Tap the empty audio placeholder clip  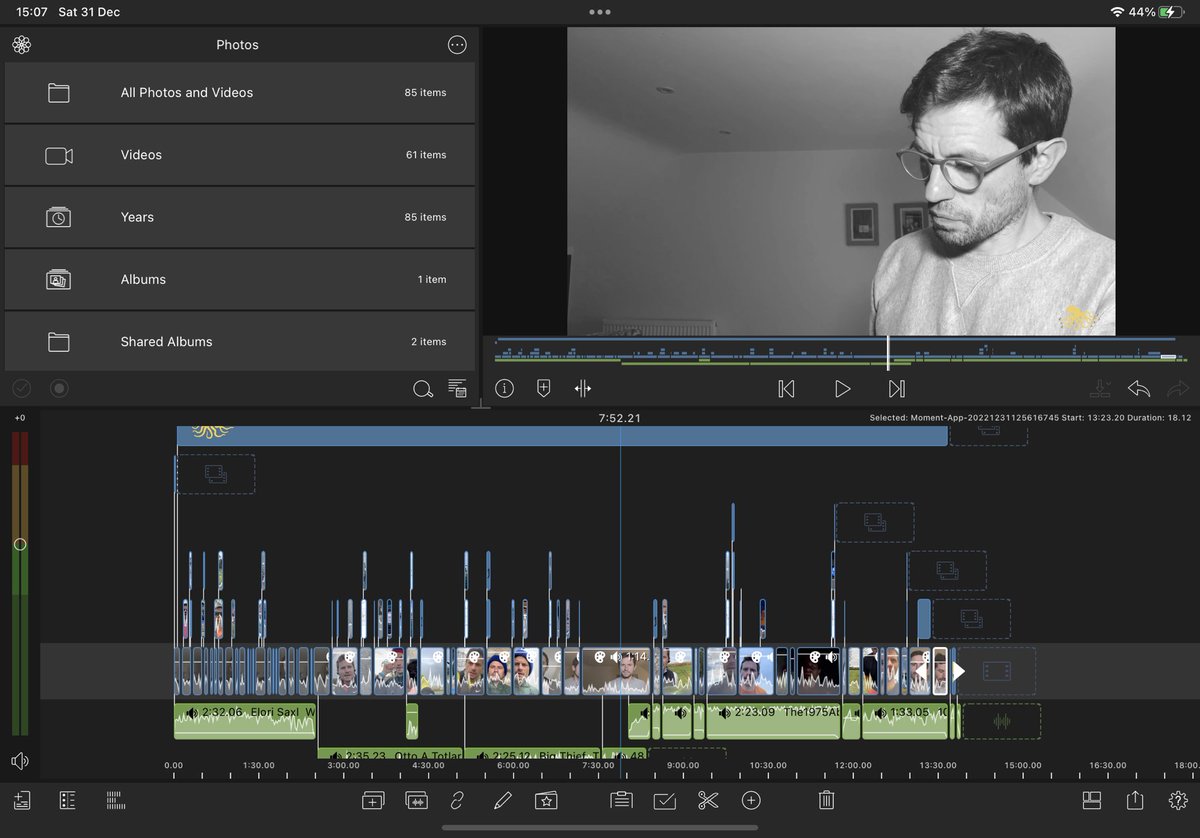1001,721
